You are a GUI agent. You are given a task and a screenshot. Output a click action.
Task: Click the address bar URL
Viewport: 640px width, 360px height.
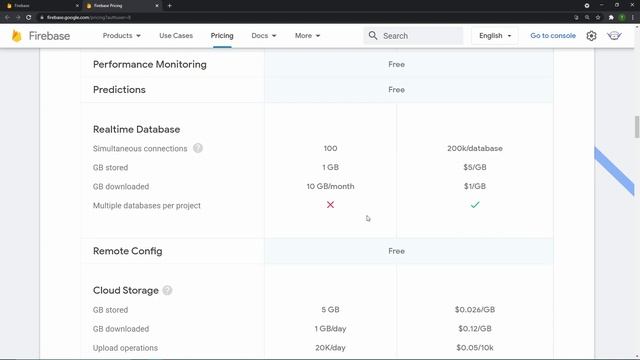pos(89,18)
